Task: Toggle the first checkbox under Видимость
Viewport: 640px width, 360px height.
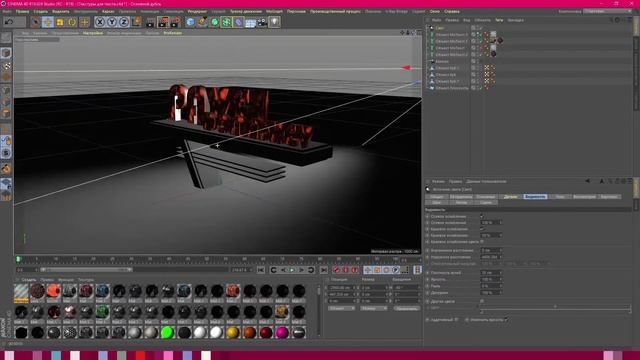Action: coord(482,216)
